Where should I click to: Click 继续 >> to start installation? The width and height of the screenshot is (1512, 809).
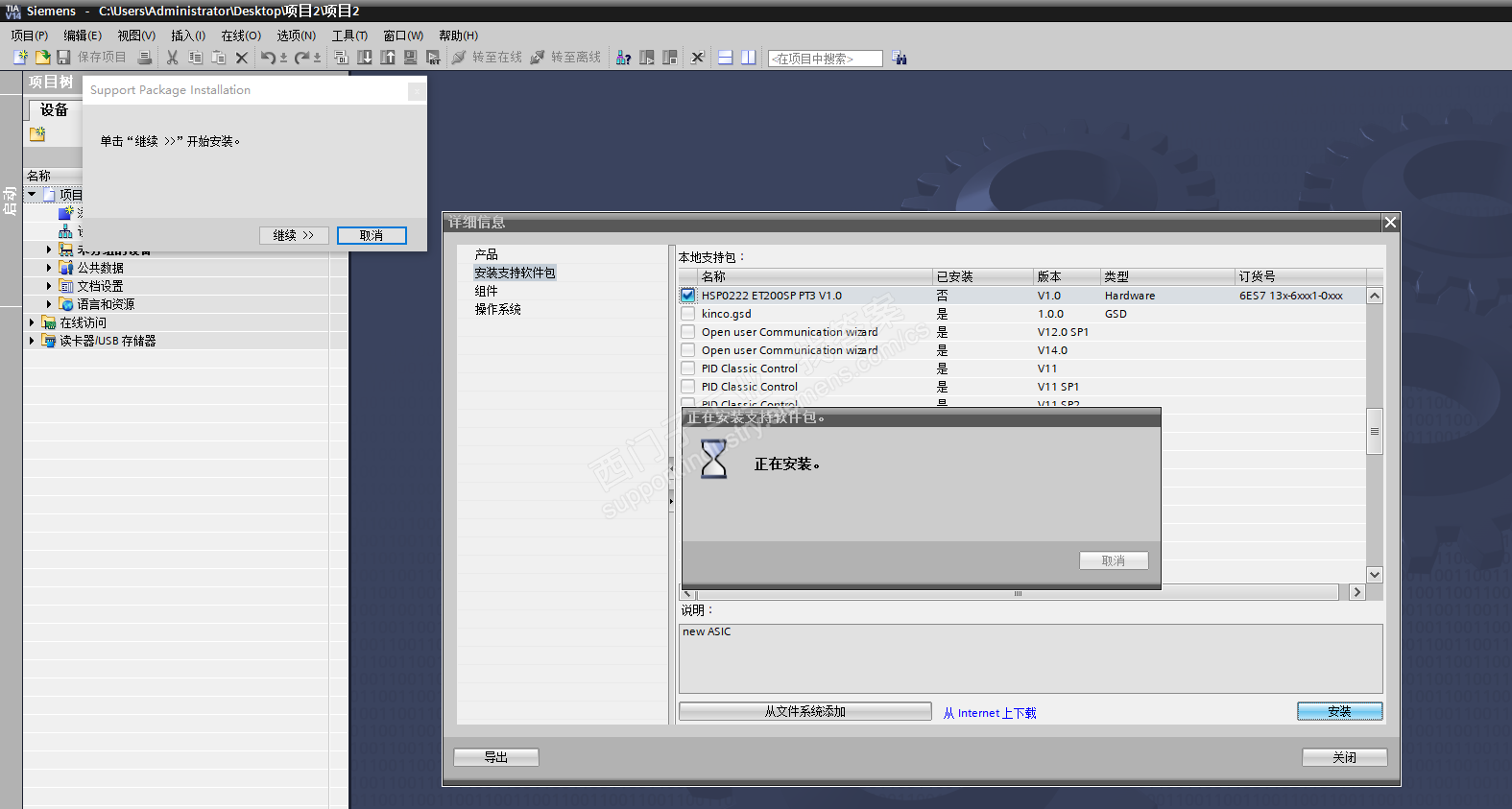coord(294,235)
